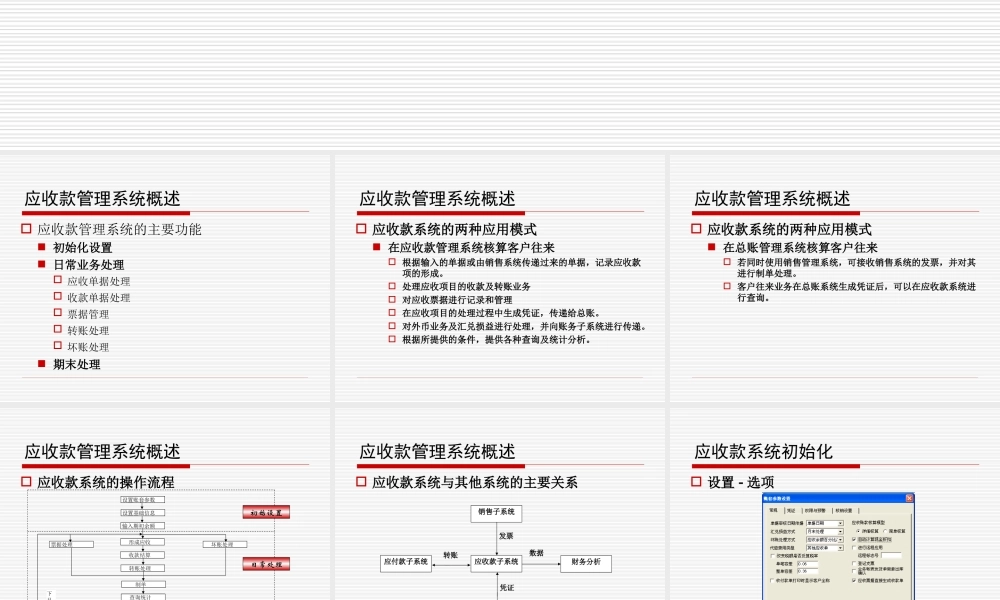
Task: Click the red square bullet before 应收款管理系统的主要功能
Action: pyautogui.click(x=26, y=228)
